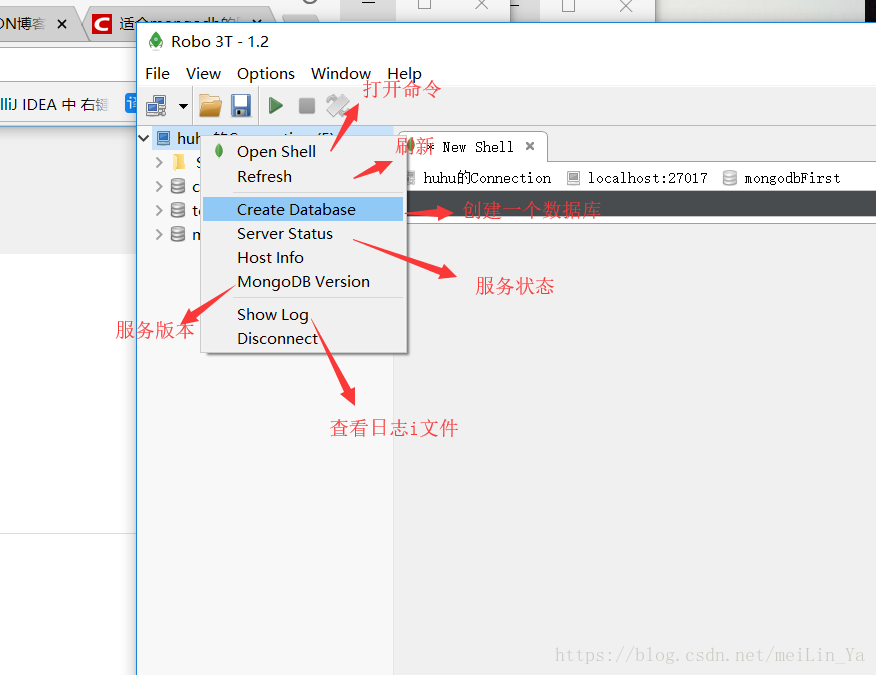Click the IntelliJ IDEA bookmark in browser
The height and width of the screenshot is (675, 876).
coord(54,104)
